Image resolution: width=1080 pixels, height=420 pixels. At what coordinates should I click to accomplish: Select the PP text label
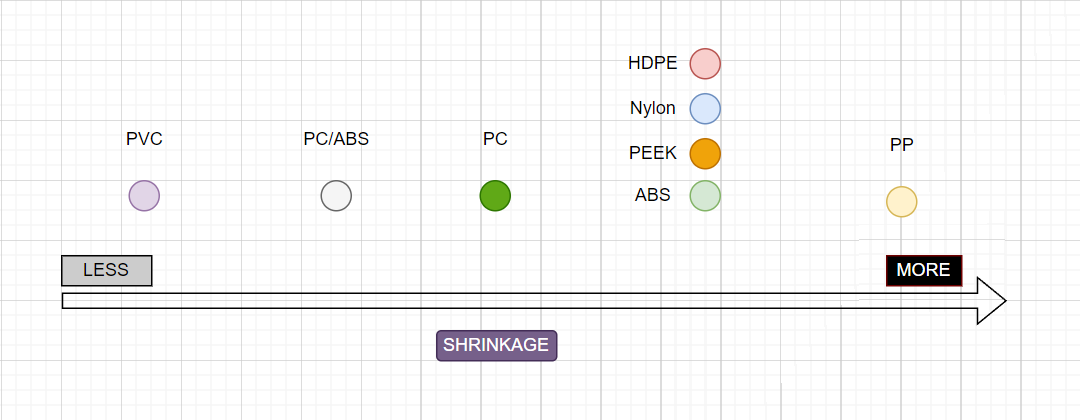click(902, 145)
